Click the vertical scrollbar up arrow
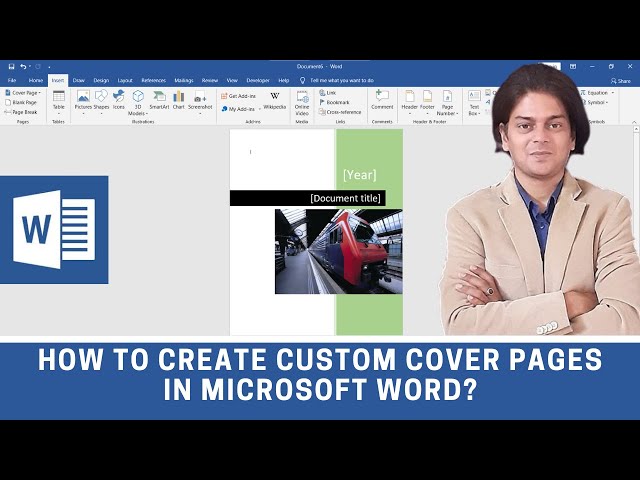 point(636,129)
